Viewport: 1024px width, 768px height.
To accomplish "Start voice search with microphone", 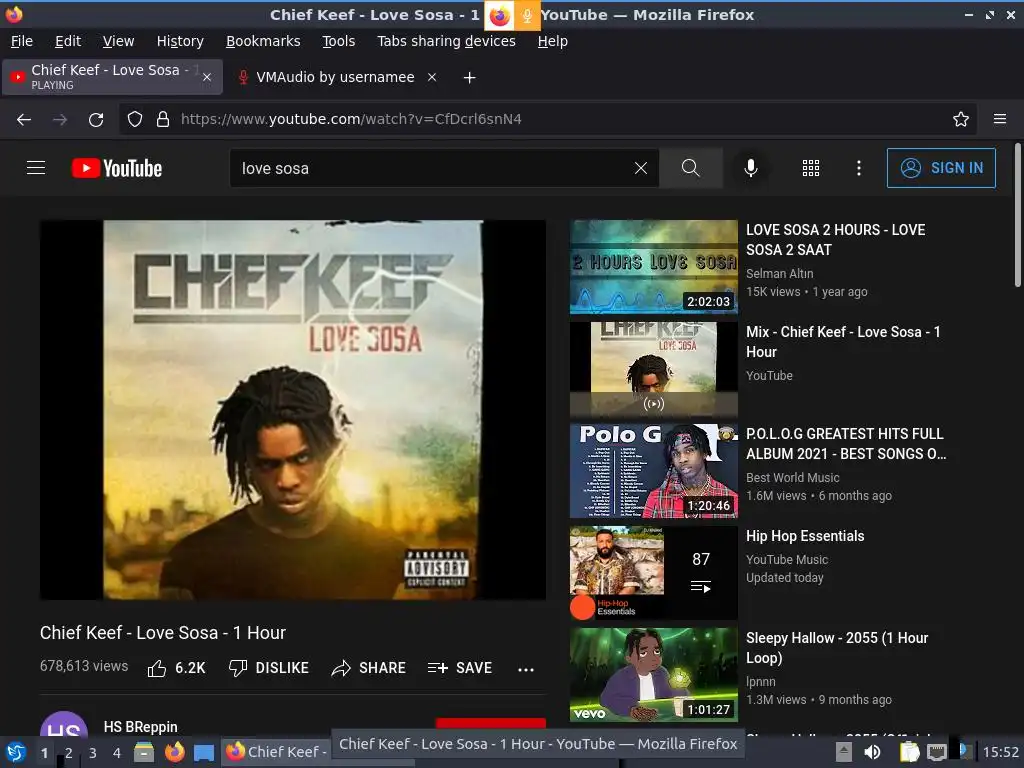I will click(751, 168).
